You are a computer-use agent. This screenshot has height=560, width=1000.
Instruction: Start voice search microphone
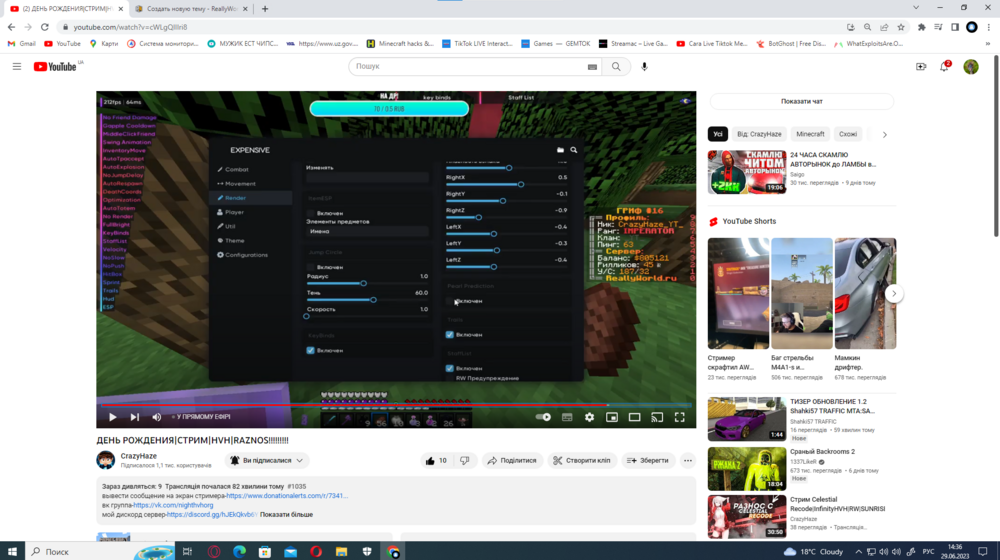644,66
